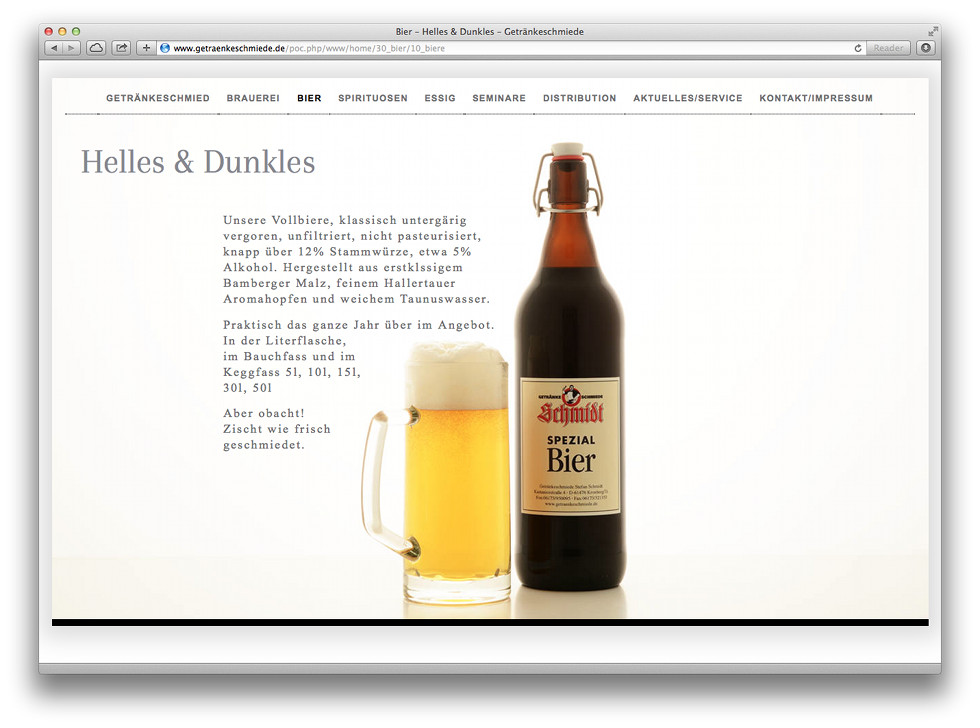Viewport: 980px width, 728px height.
Task: Go forward with the Safari forward arrow
Action: click(x=71, y=47)
